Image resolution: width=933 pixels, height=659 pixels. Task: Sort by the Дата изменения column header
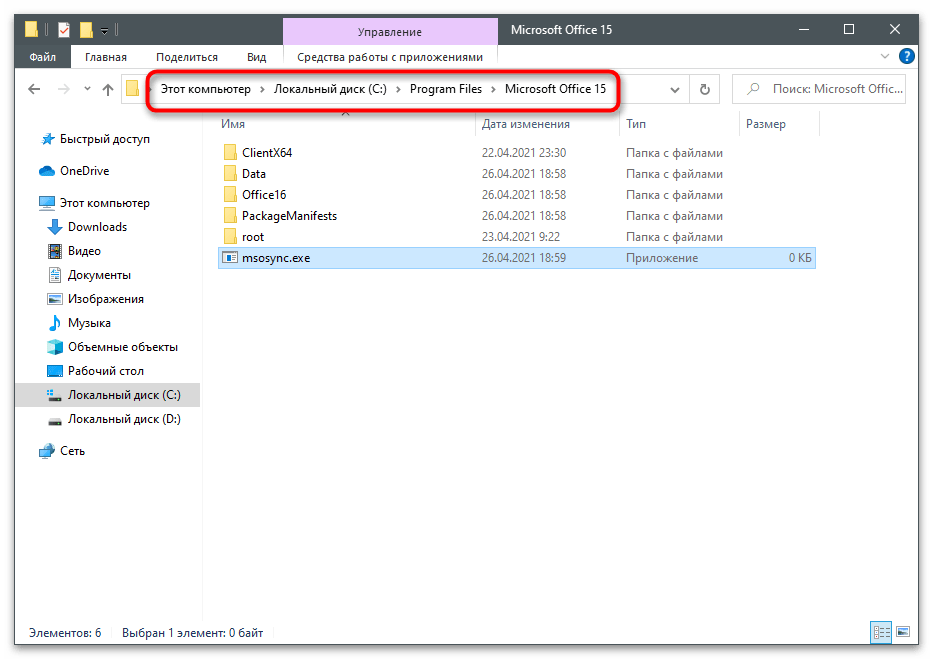tap(525, 124)
